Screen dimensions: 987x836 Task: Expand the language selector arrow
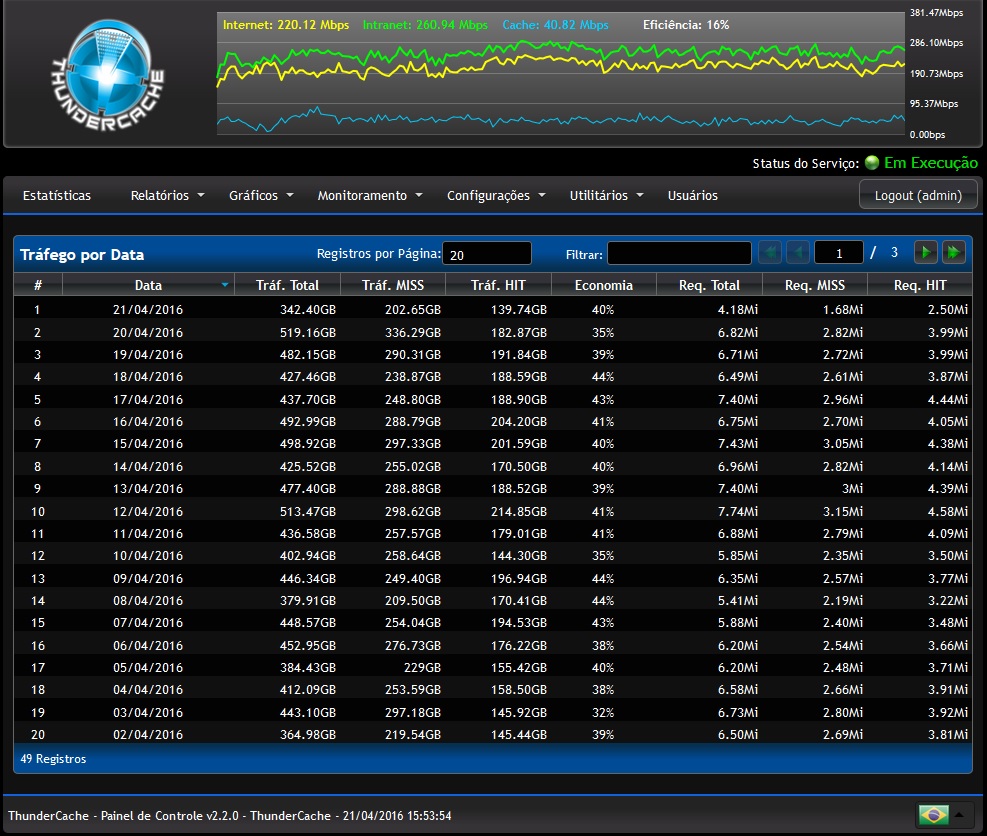(x=961, y=815)
